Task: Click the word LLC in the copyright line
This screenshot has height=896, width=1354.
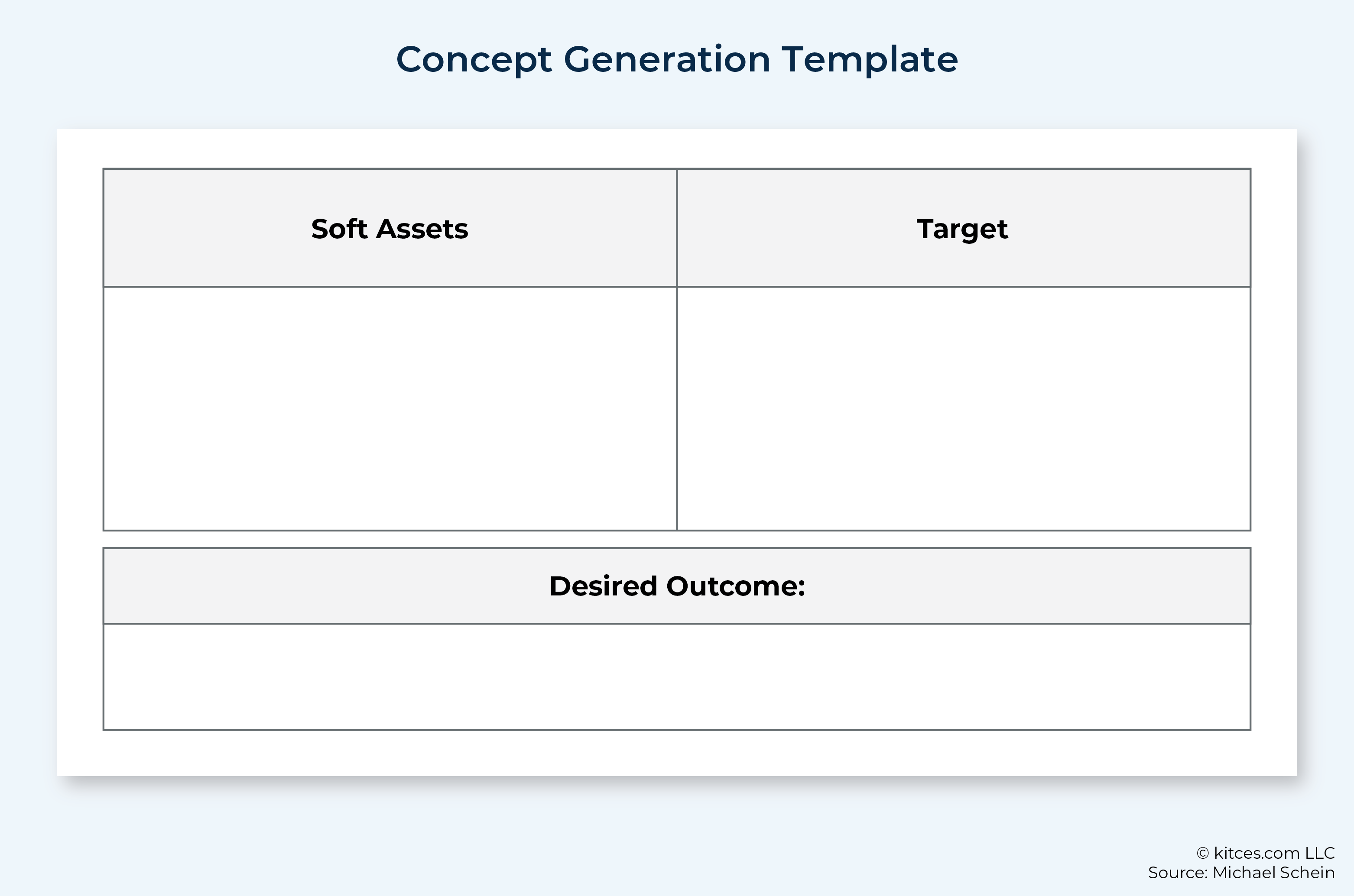Action: [1320, 853]
